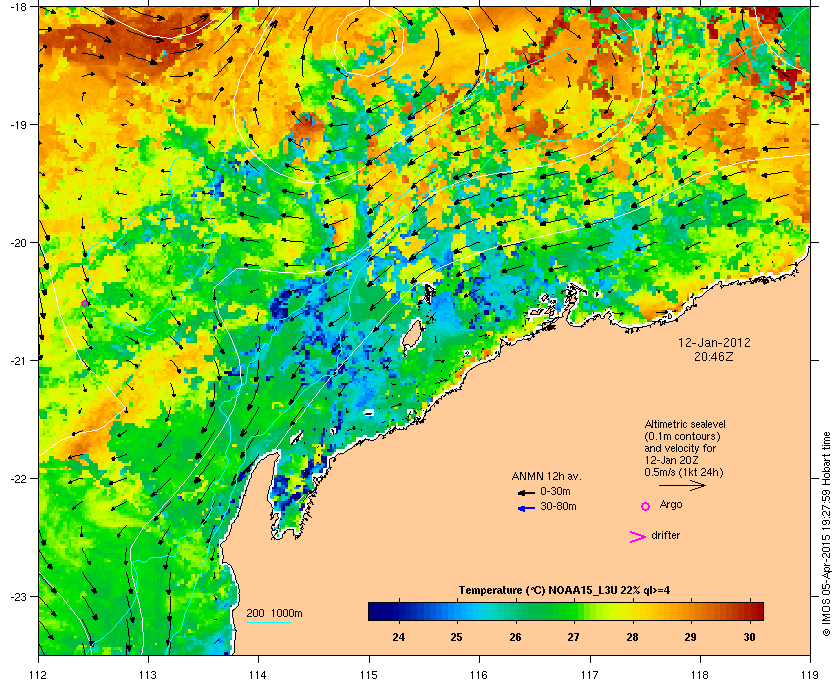Click the color bar value '30'
The height and width of the screenshot is (680, 840).
tap(749, 637)
